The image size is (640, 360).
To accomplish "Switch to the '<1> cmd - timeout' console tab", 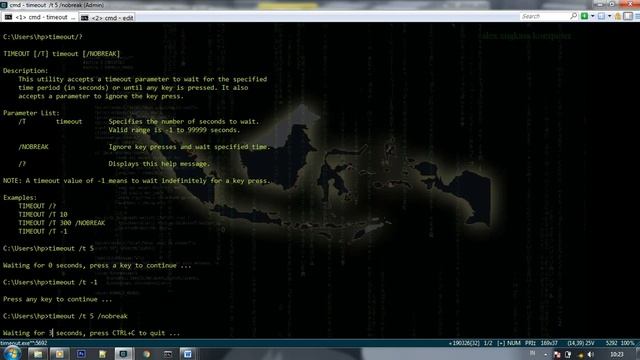I will 40,17.
